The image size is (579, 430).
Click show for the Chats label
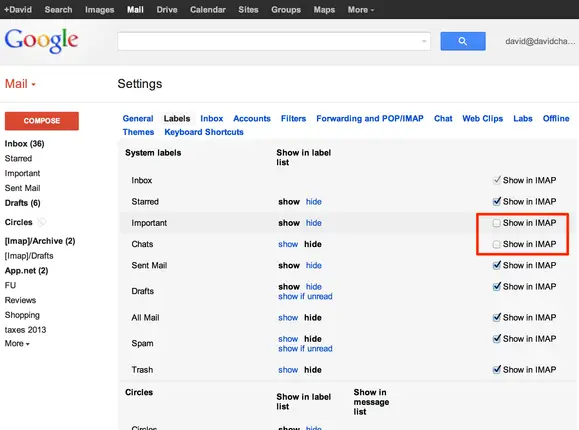point(288,244)
